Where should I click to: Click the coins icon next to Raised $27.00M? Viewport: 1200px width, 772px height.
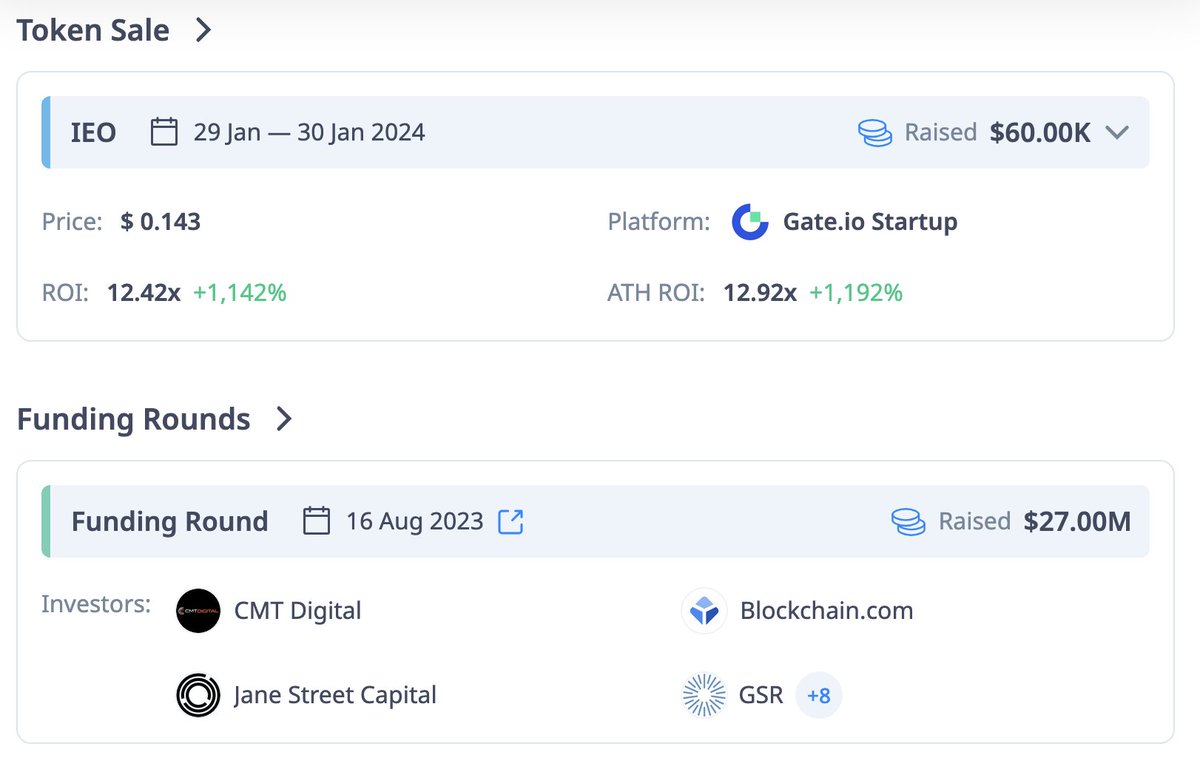pyautogui.click(x=908, y=521)
